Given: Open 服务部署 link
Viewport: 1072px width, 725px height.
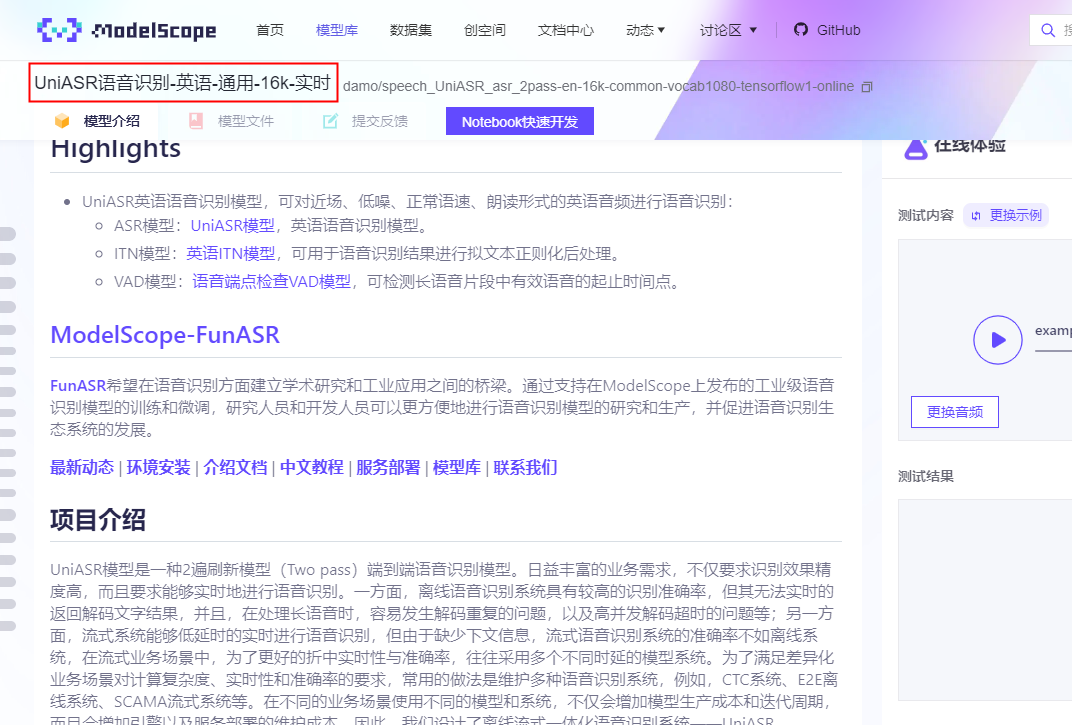Looking at the screenshot, I should (388, 468).
